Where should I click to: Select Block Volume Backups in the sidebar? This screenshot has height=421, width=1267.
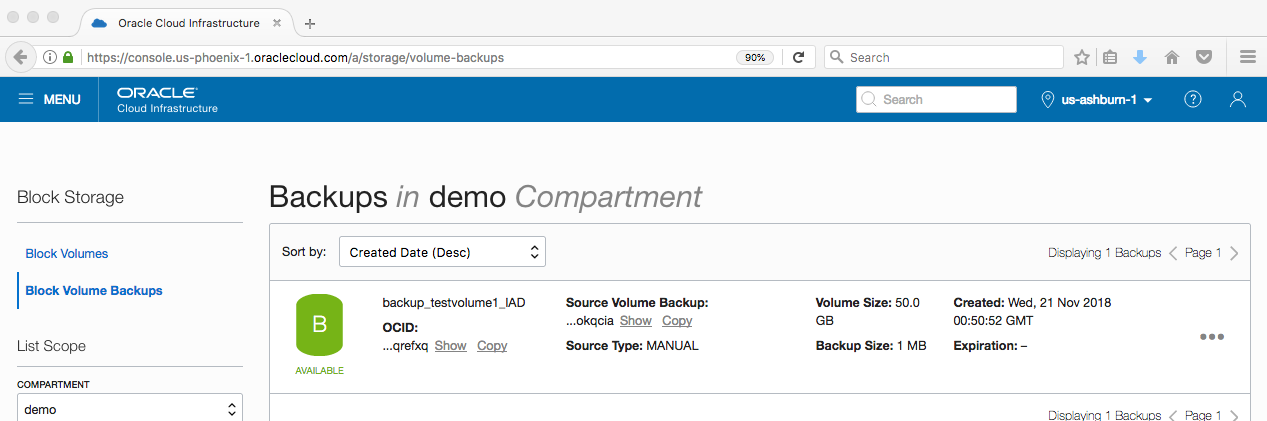94,291
